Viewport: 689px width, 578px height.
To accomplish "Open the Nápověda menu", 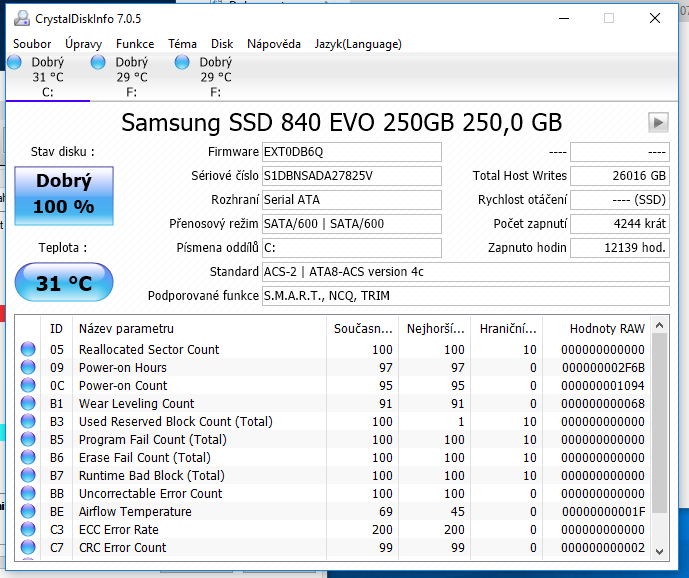I will (274, 44).
